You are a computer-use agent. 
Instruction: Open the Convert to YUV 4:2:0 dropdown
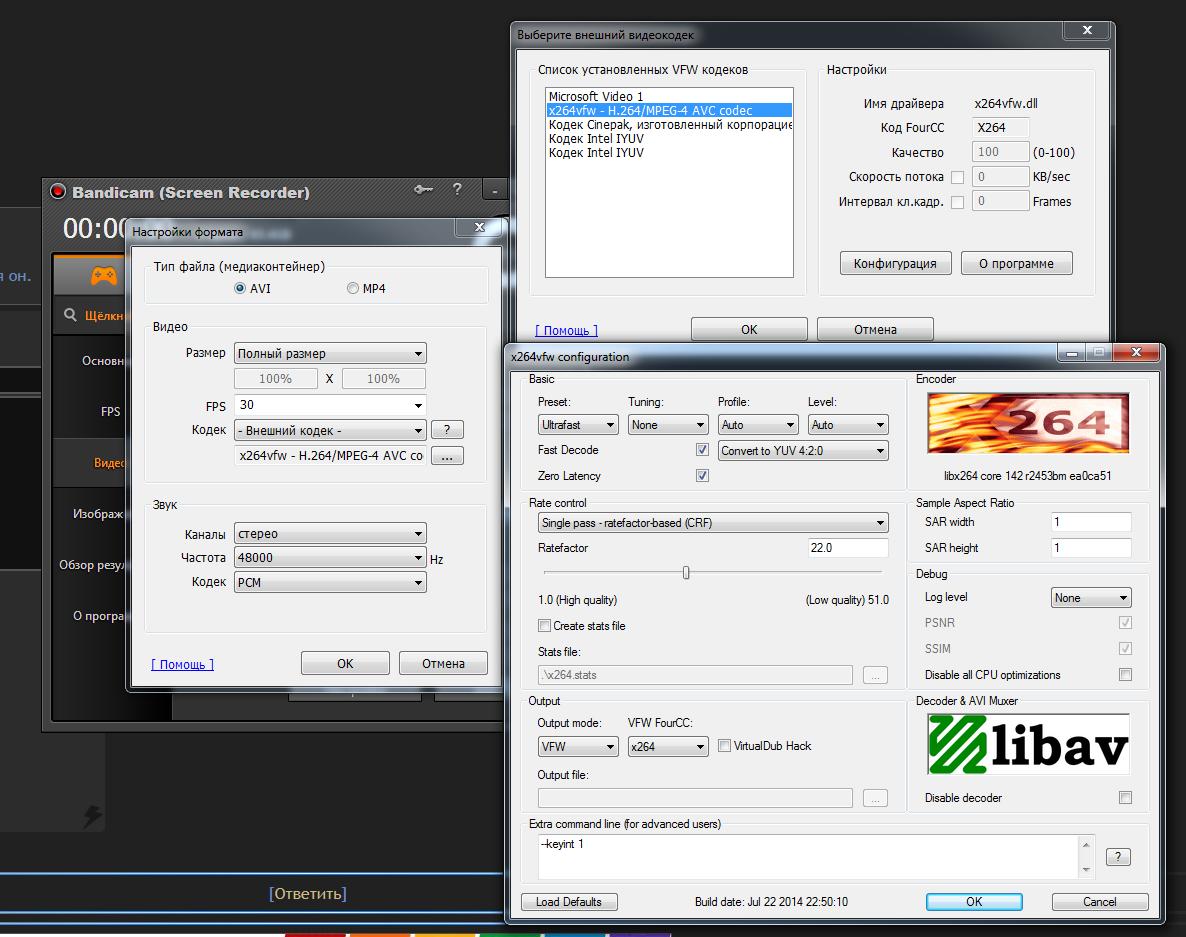[x=803, y=451]
